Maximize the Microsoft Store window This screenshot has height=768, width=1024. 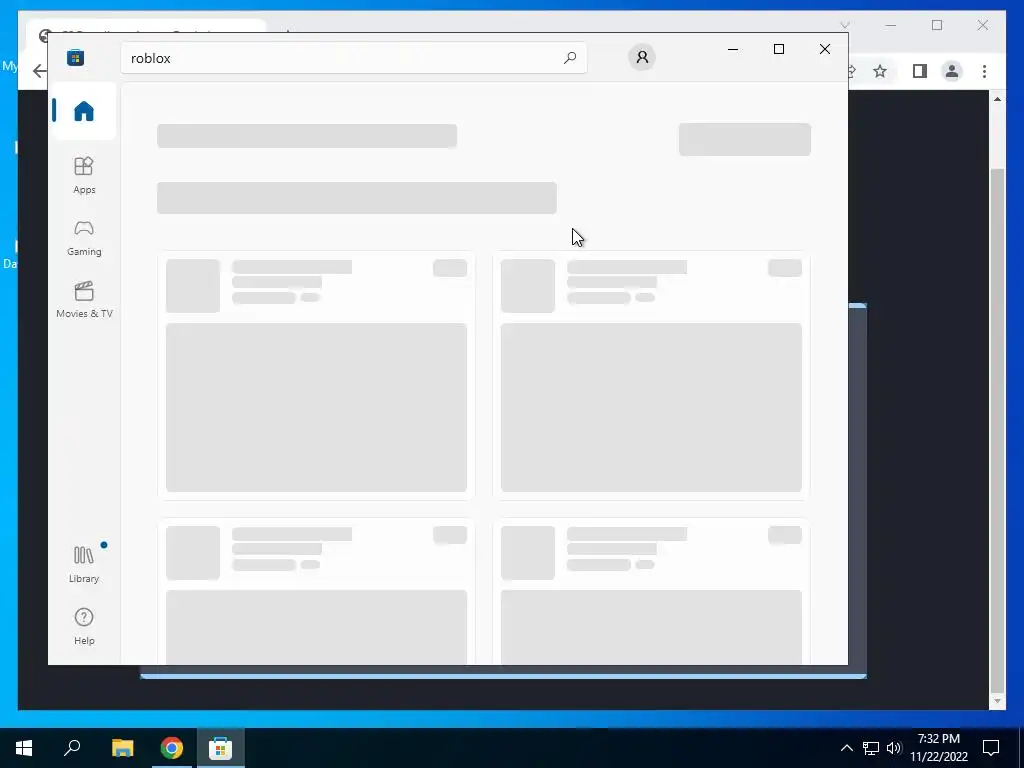tap(778, 49)
